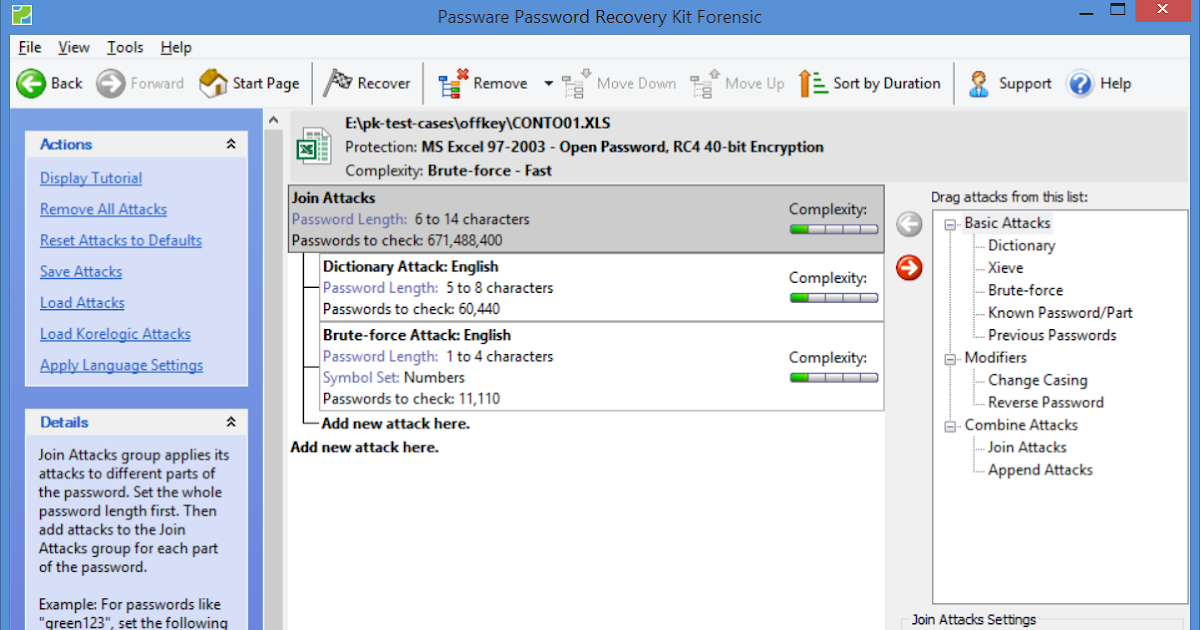Select Reverse Password modifier in tree
This screenshot has width=1200, height=630.
click(x=1046, y=402)
